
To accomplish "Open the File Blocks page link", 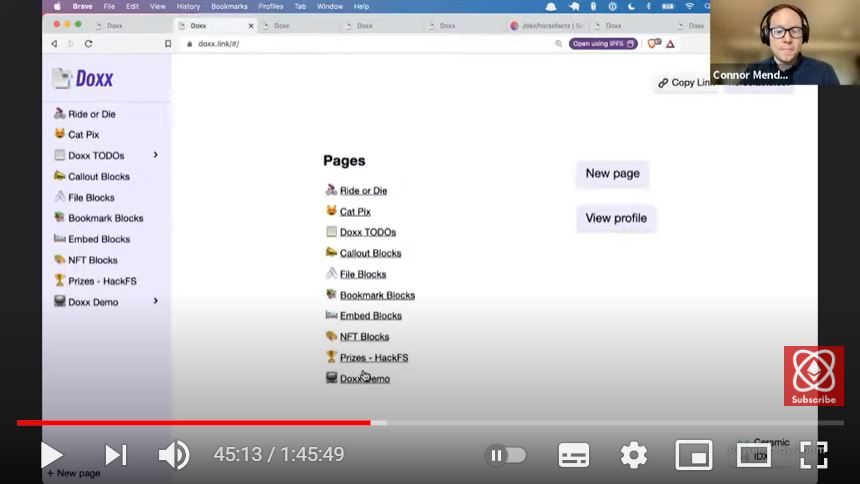I will tap(363, 274).
